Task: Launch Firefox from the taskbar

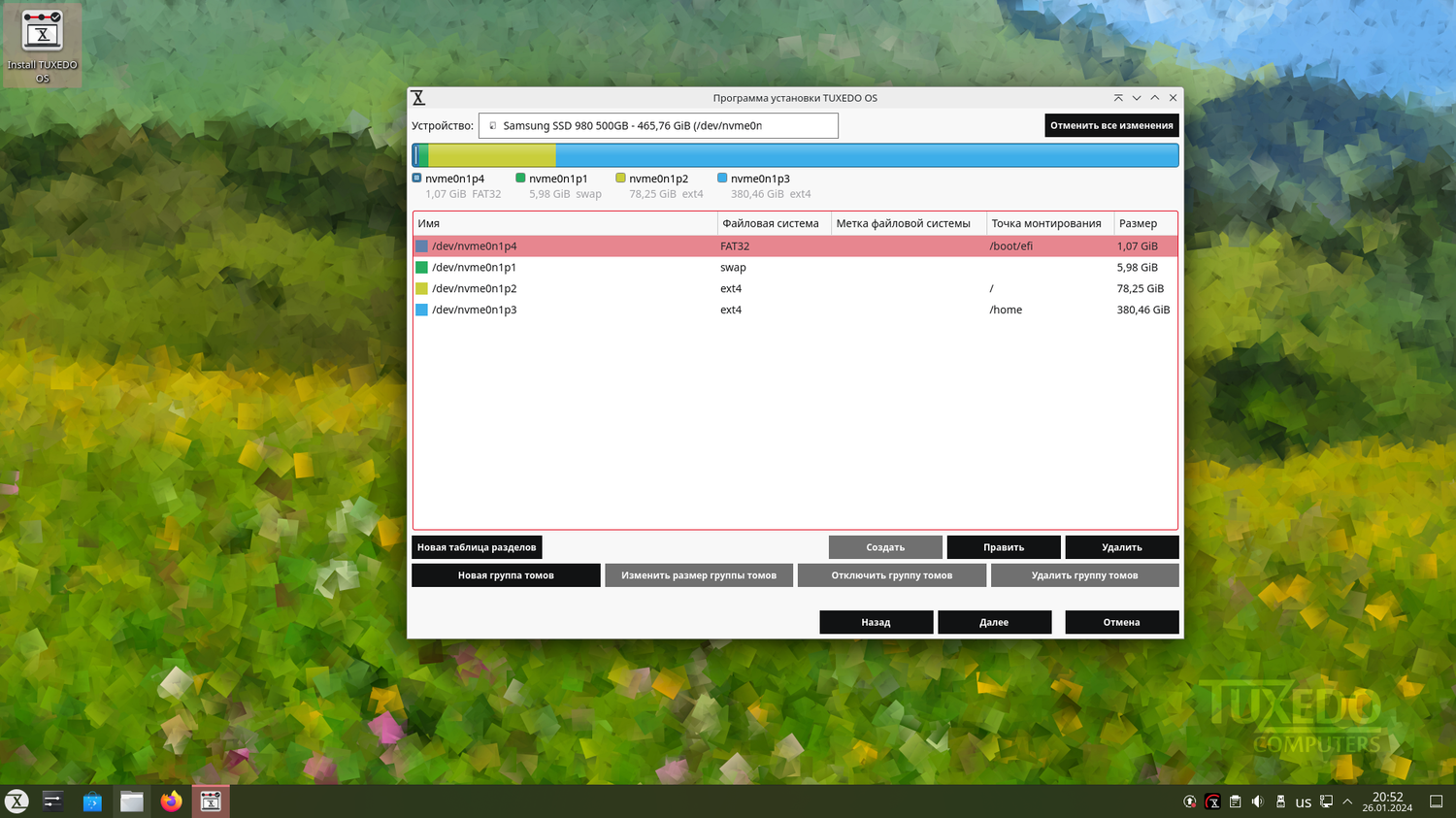Action: 172,802
